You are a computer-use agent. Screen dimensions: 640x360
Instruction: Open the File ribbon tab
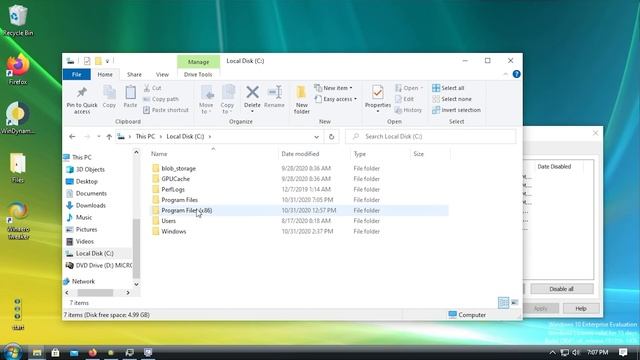tap(77, 74)
